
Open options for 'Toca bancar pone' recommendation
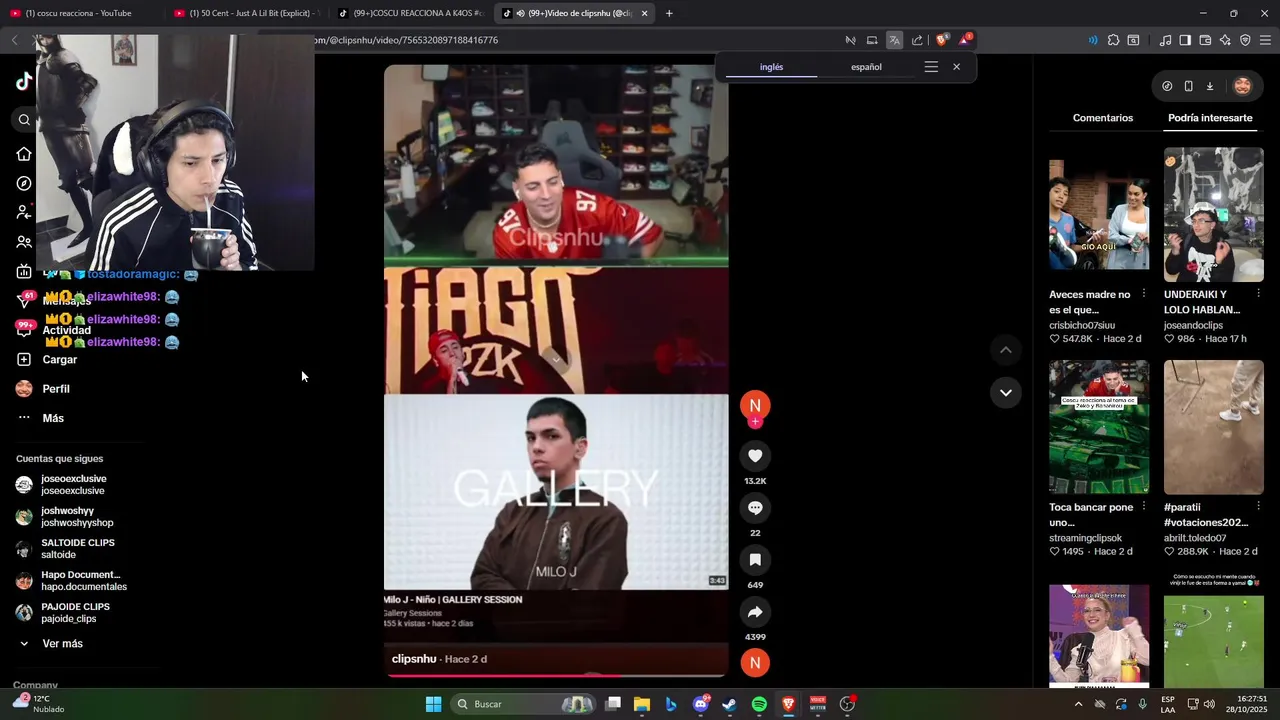1144,507
